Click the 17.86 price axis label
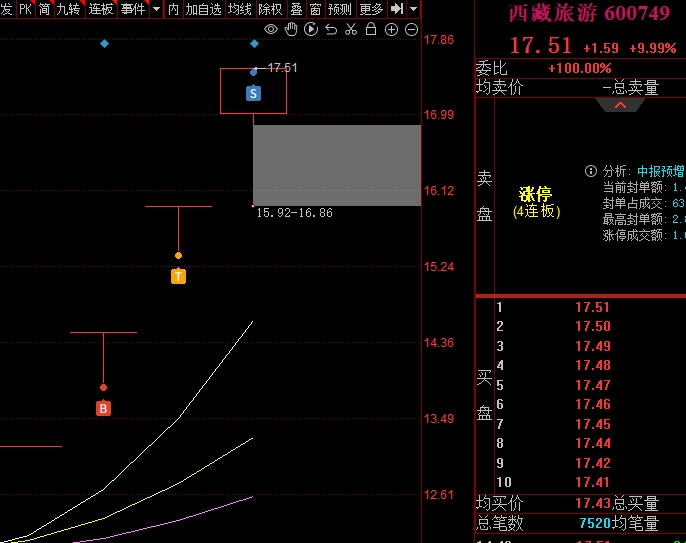 pyautogui.click(x=439, y=40)
